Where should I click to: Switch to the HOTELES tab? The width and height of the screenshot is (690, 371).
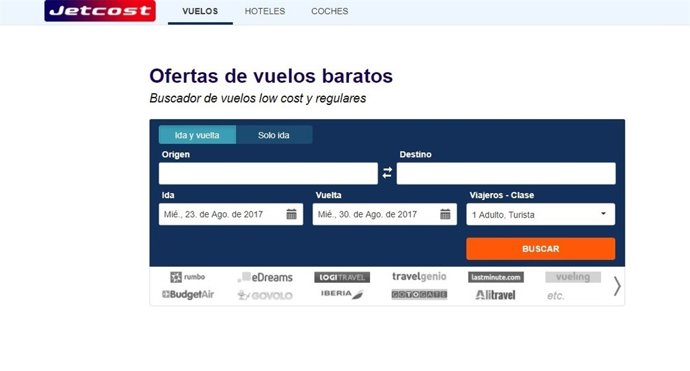tap(265, 11)
